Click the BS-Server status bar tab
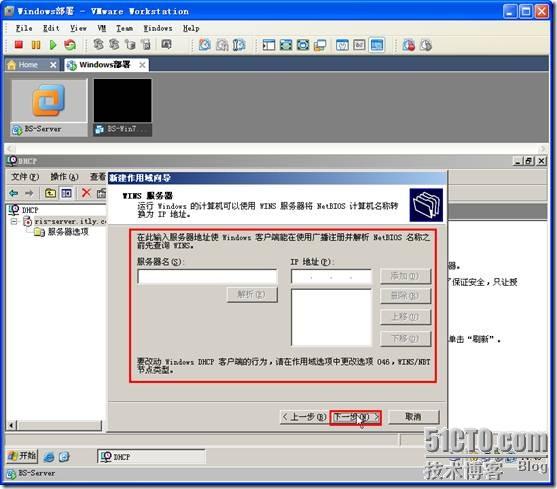Viewport: 557px width, 489px height. pyautogui.click(x=31, y=473)
